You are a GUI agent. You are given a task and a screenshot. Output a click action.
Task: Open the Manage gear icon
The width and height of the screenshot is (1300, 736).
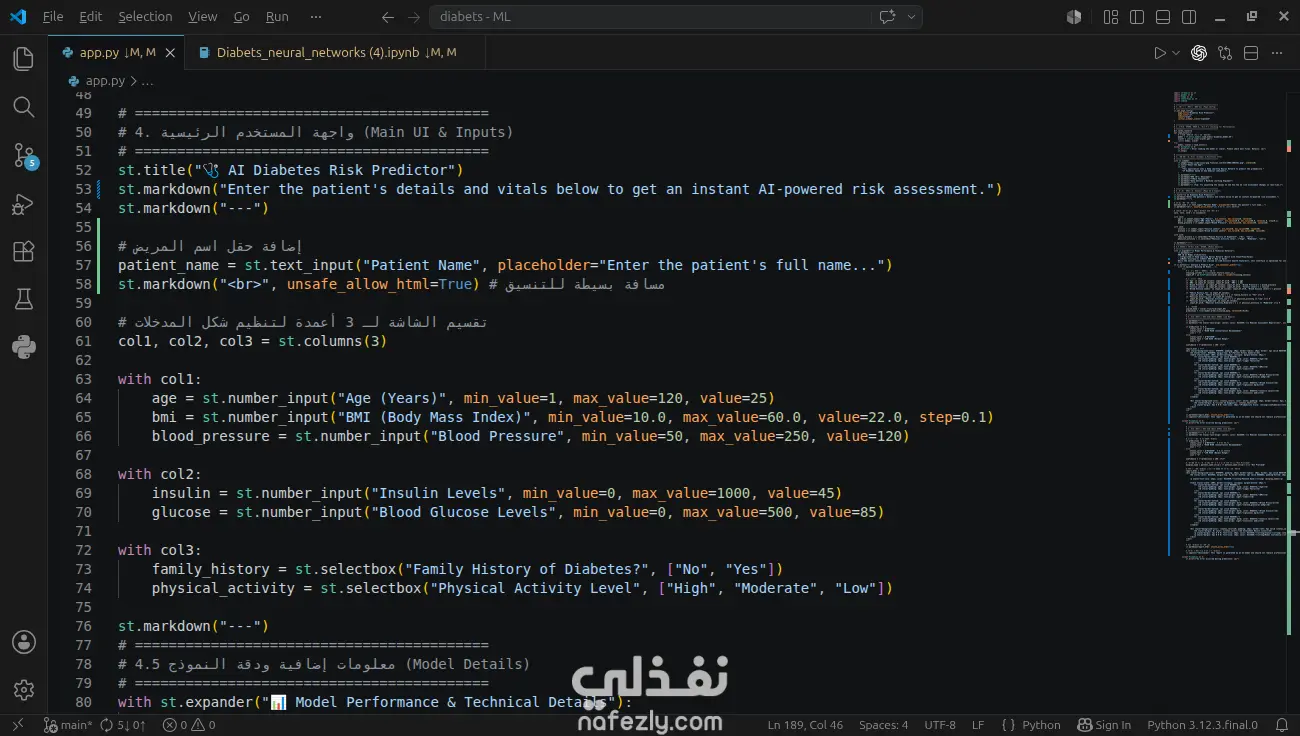tap(23, 690)
